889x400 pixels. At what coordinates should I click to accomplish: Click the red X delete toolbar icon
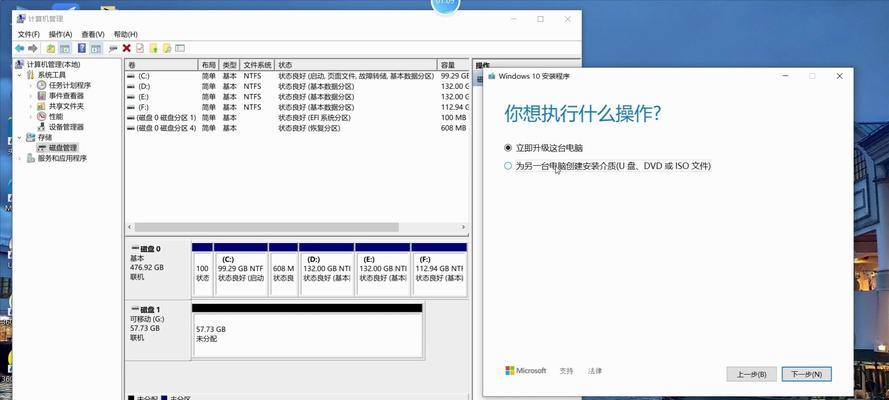[x=126, y=49]
